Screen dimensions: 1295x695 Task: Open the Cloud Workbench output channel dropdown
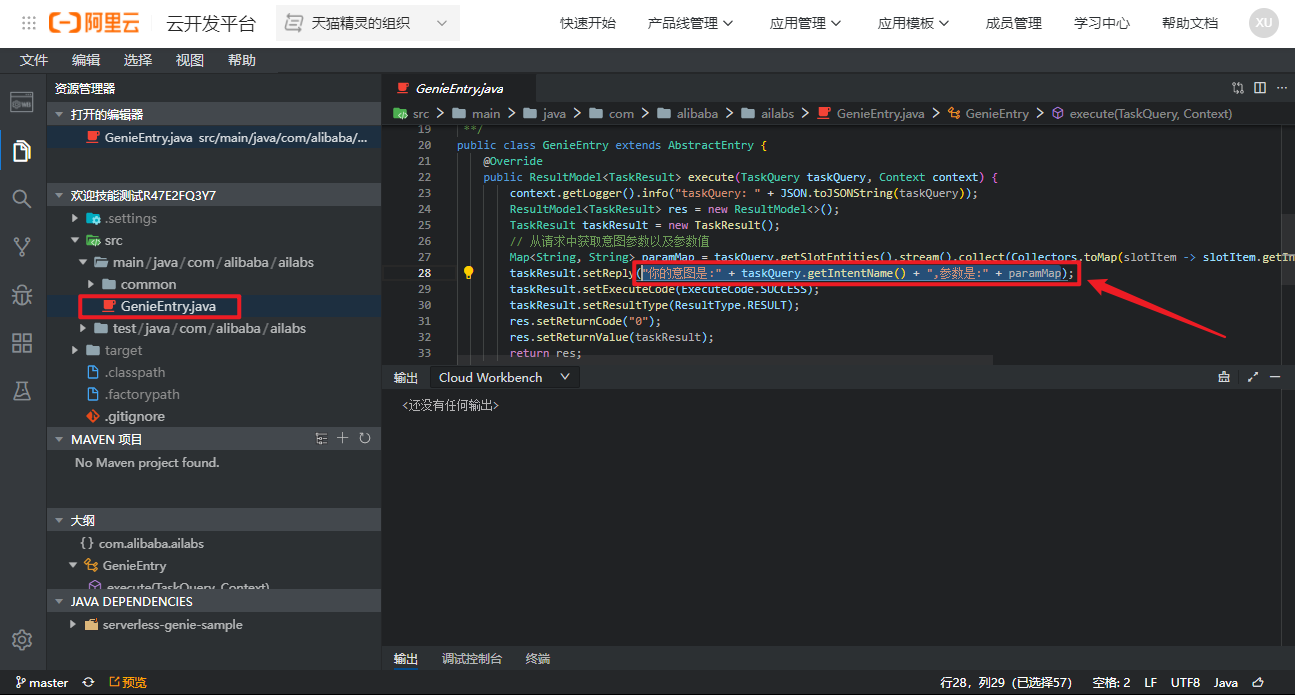[x=505, y=377]
